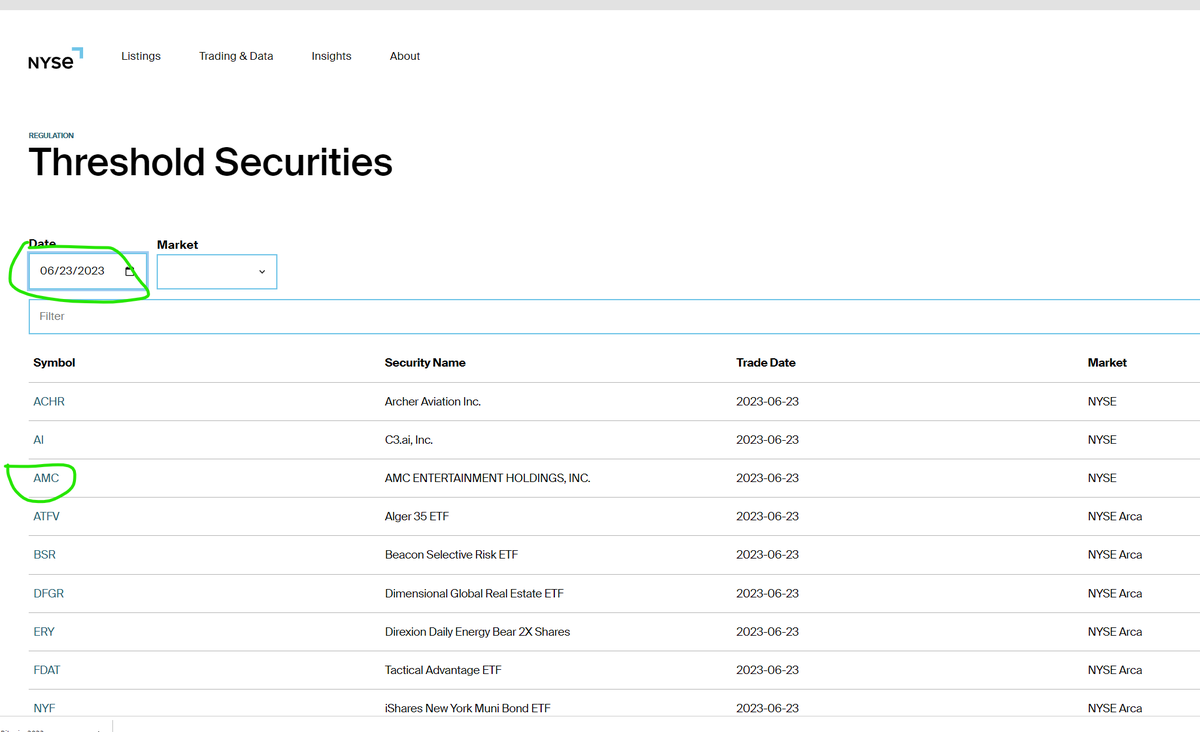Open the BSR symbol link
The image size is (1200, 732).
(x=44, y=554)
